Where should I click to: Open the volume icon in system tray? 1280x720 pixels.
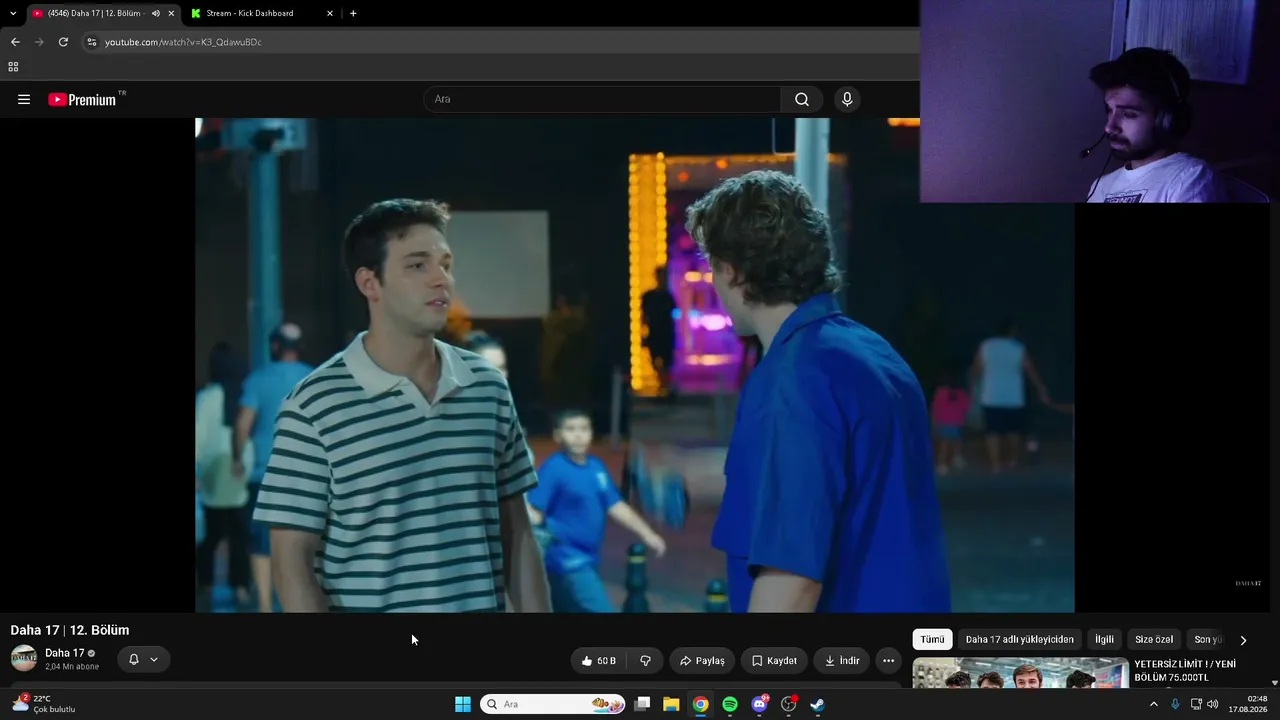point(1213,704)
